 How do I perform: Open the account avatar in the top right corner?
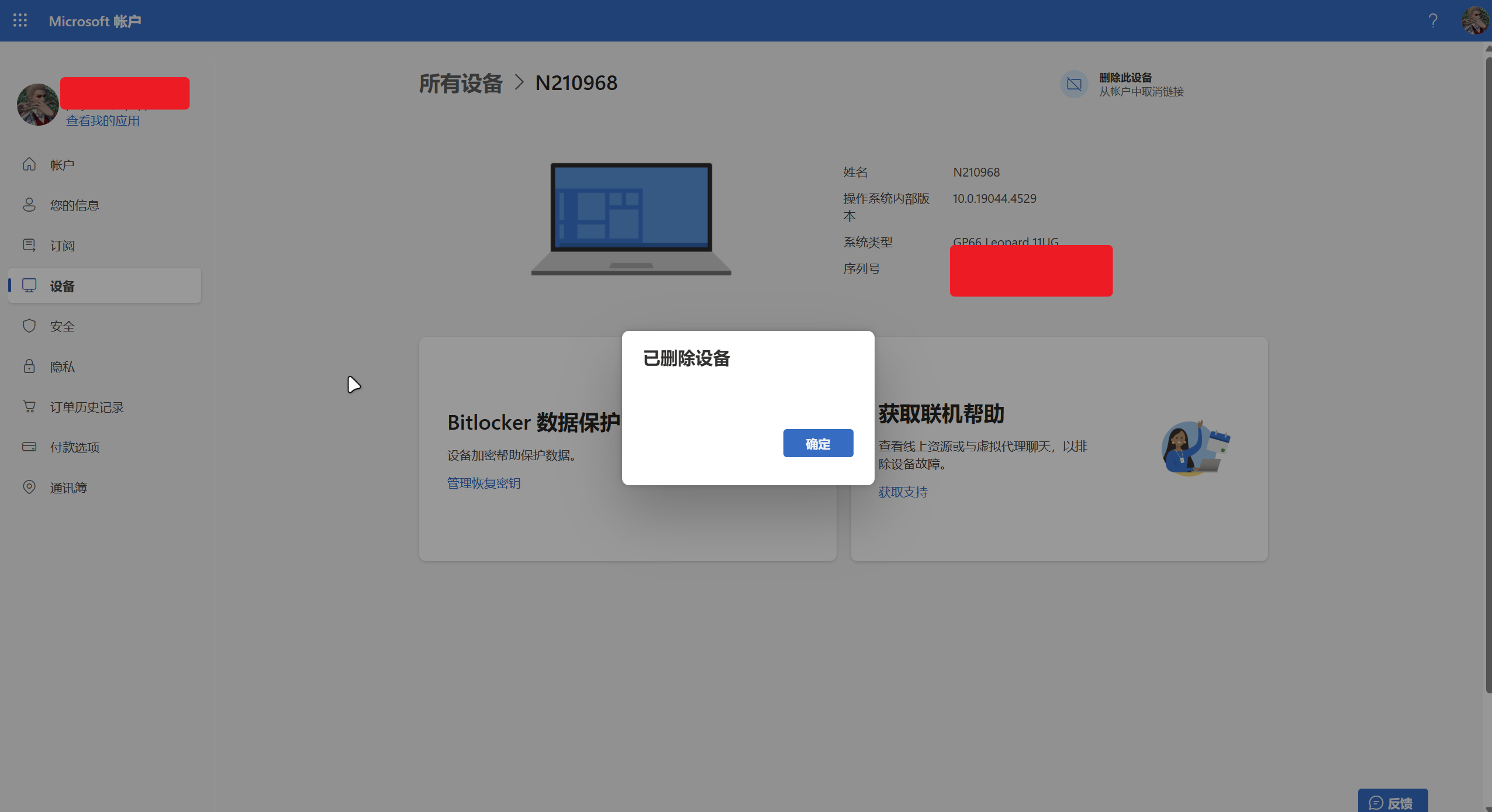(x=1475, y=21)
